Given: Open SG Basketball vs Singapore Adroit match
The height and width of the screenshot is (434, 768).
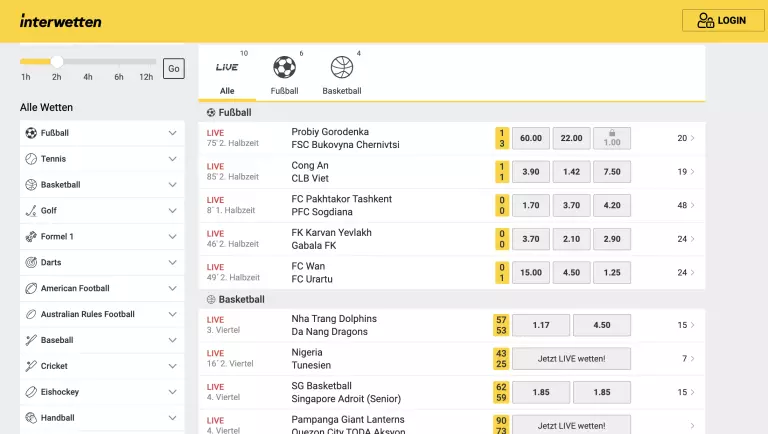Looking at the screenshot, I should pos(346,392).
